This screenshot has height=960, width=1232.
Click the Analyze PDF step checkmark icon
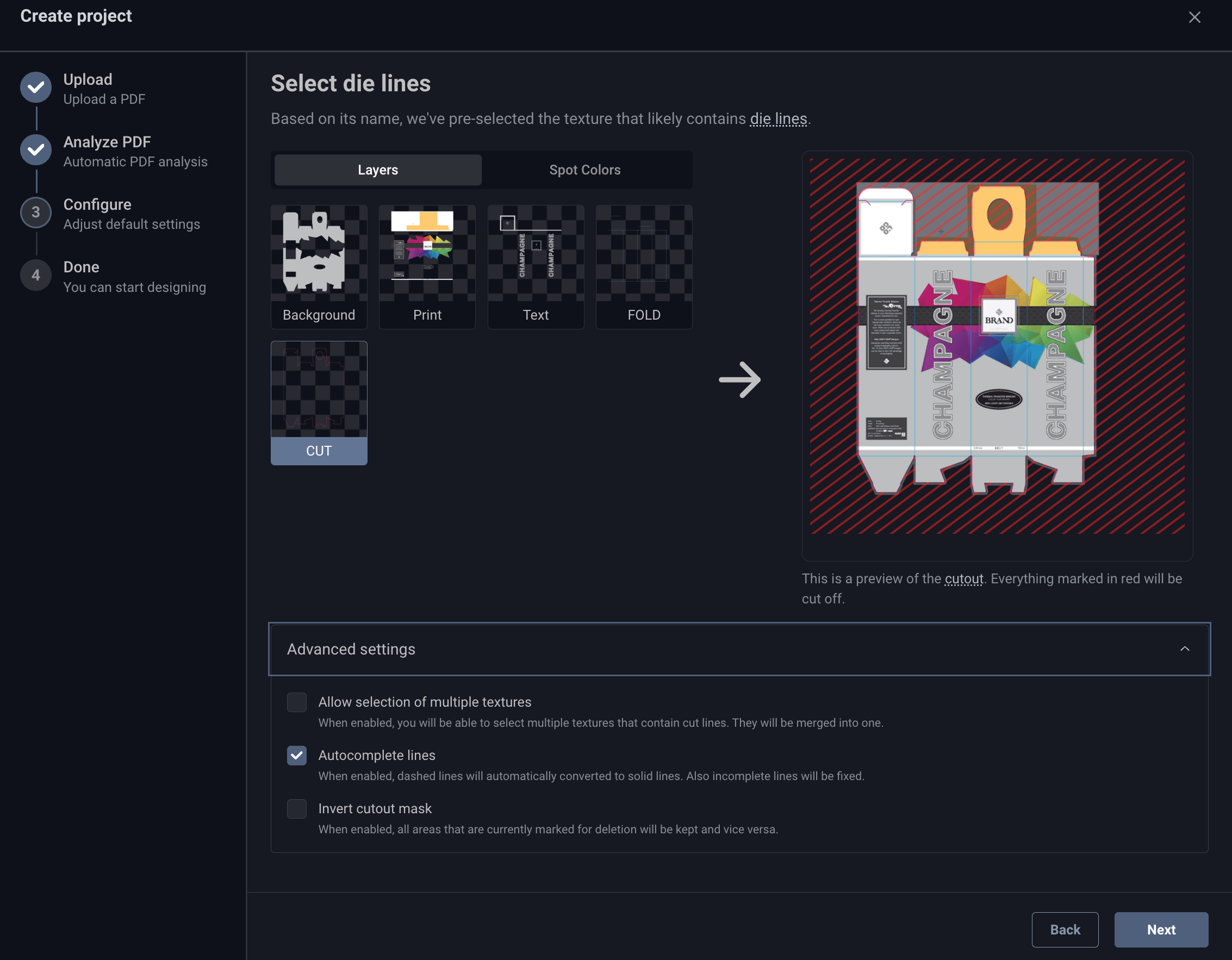point(36,150)
